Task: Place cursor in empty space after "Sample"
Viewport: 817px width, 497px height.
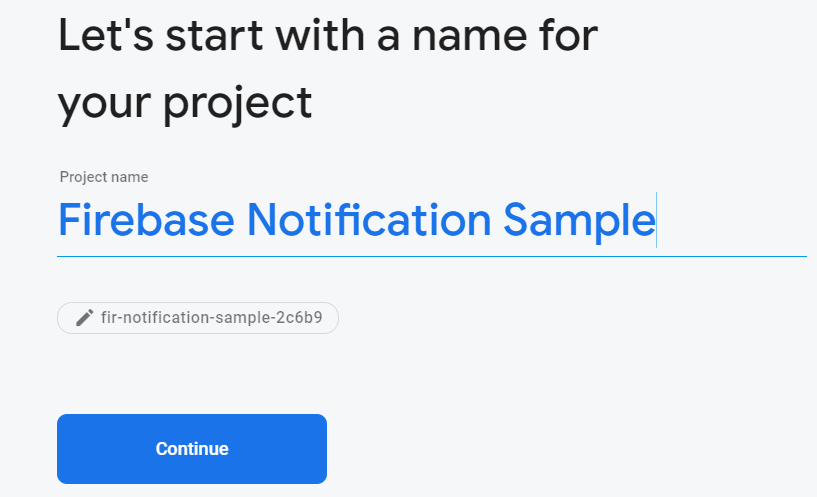Action: [730, 220]
